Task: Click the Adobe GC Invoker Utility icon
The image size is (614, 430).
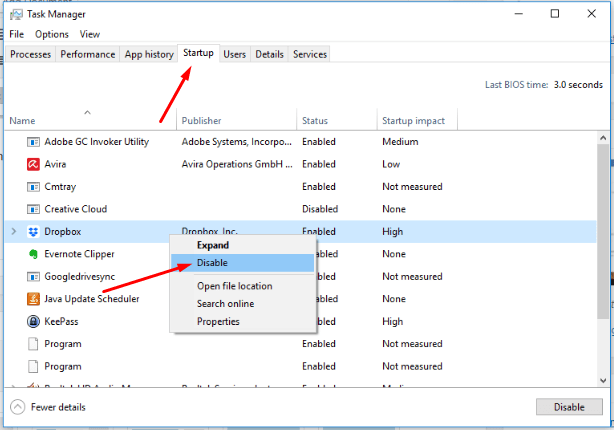Action: click(33, 142)
